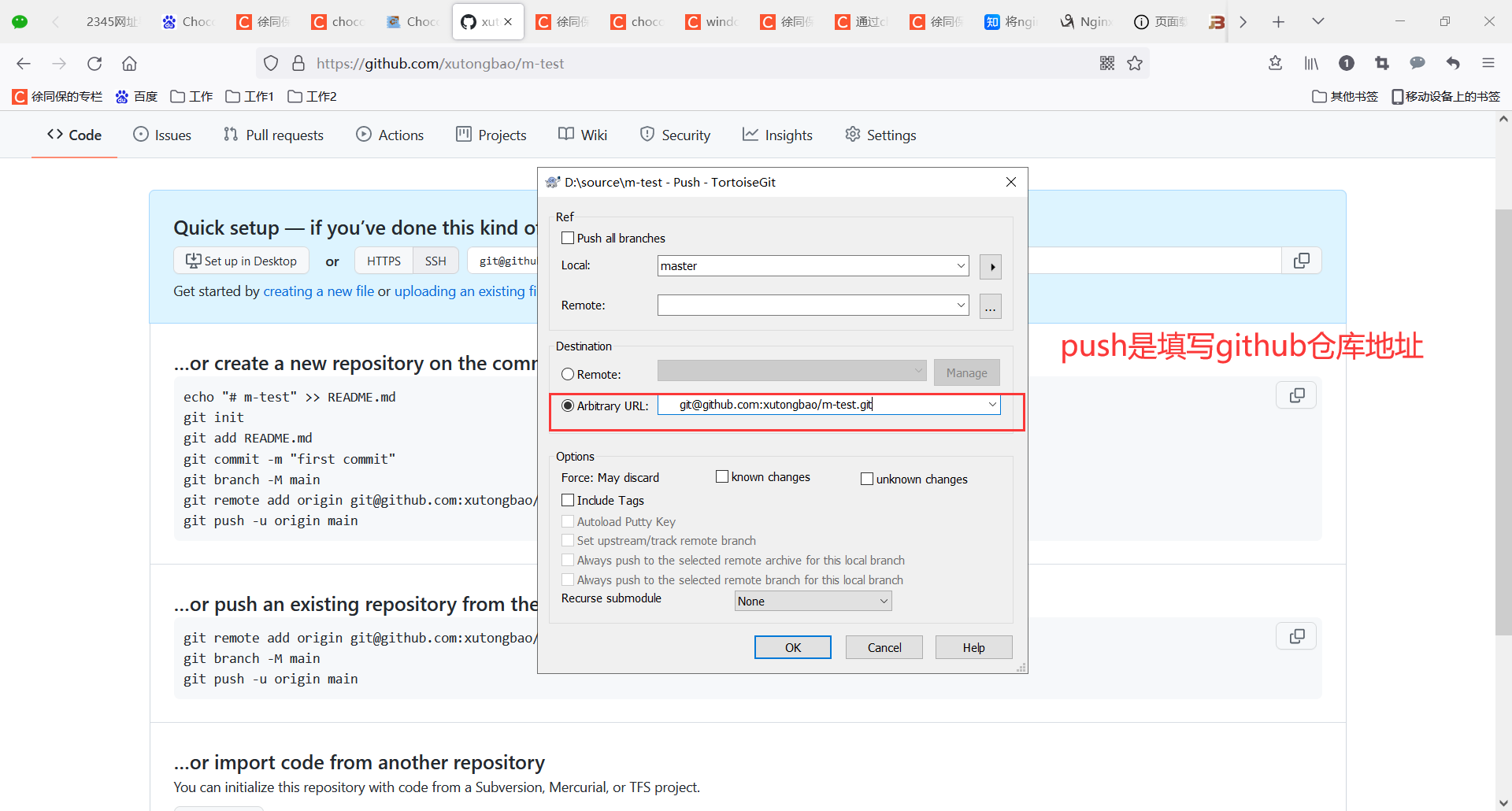The height and width of the screenshot is (811, 1512).
Task: Click the page vertical scrollbar
Action: [x=1503, y=421]
